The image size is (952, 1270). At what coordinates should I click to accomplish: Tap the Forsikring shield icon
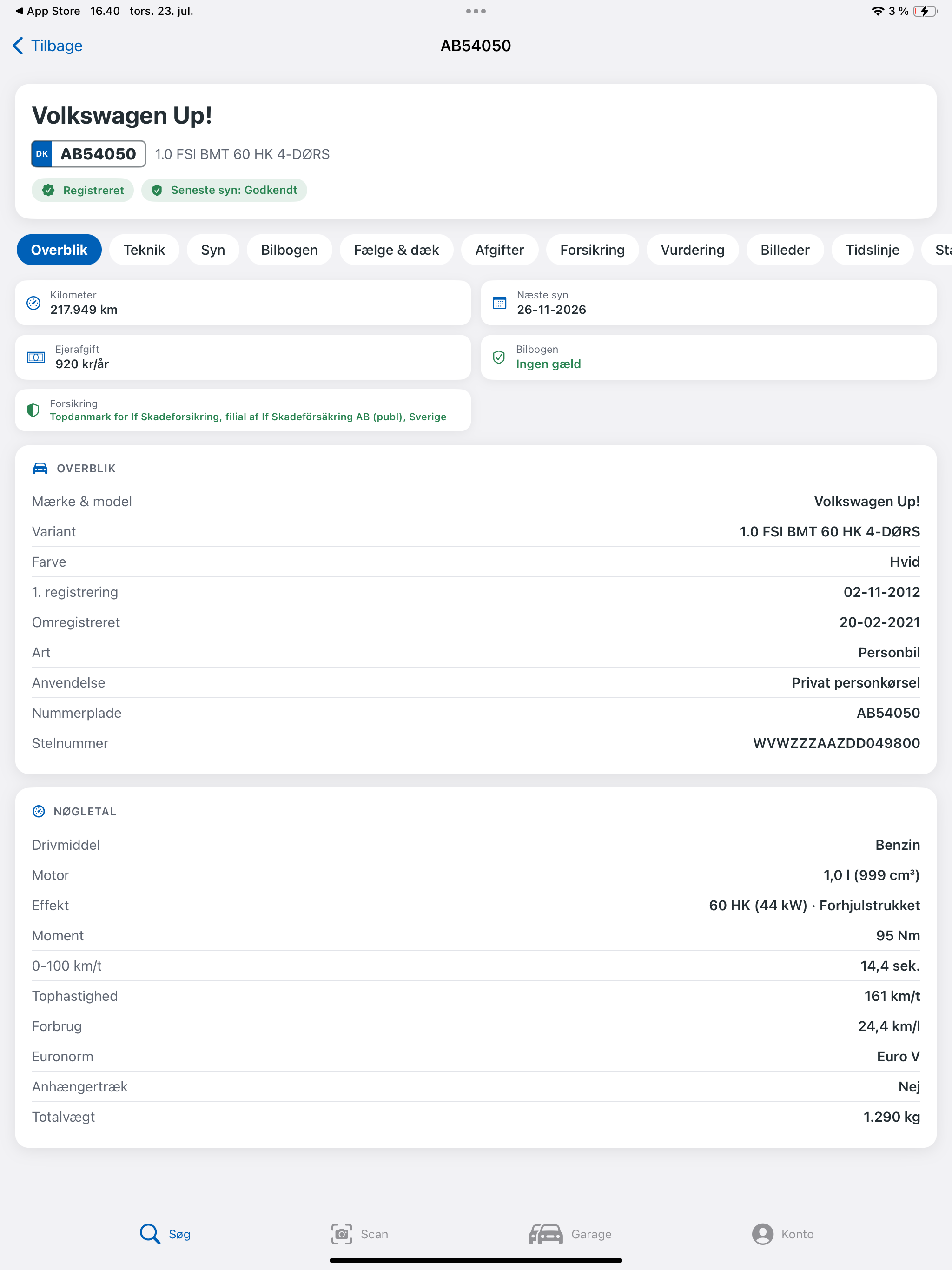pos(33,410)
